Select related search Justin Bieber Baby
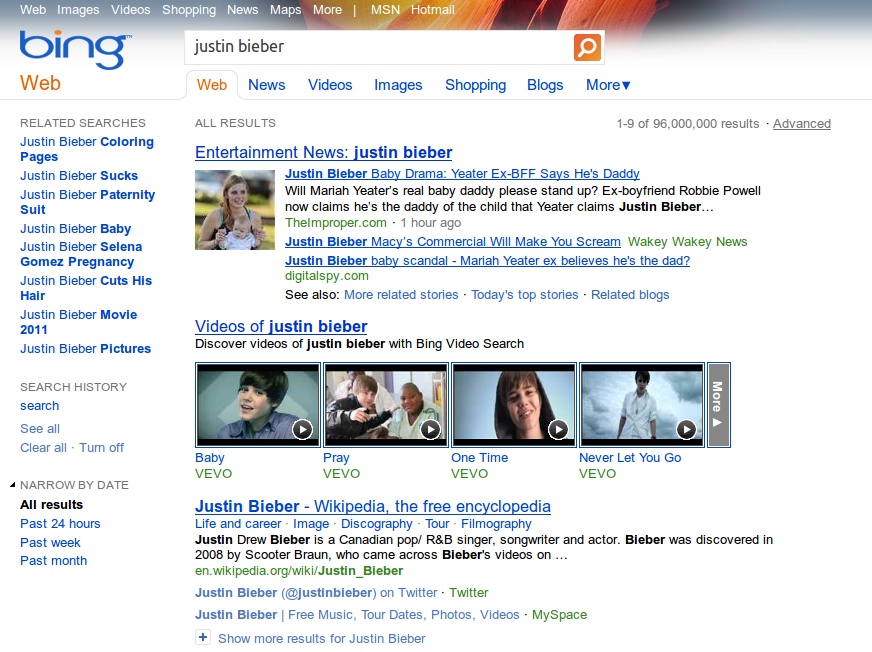 (76, 229)
